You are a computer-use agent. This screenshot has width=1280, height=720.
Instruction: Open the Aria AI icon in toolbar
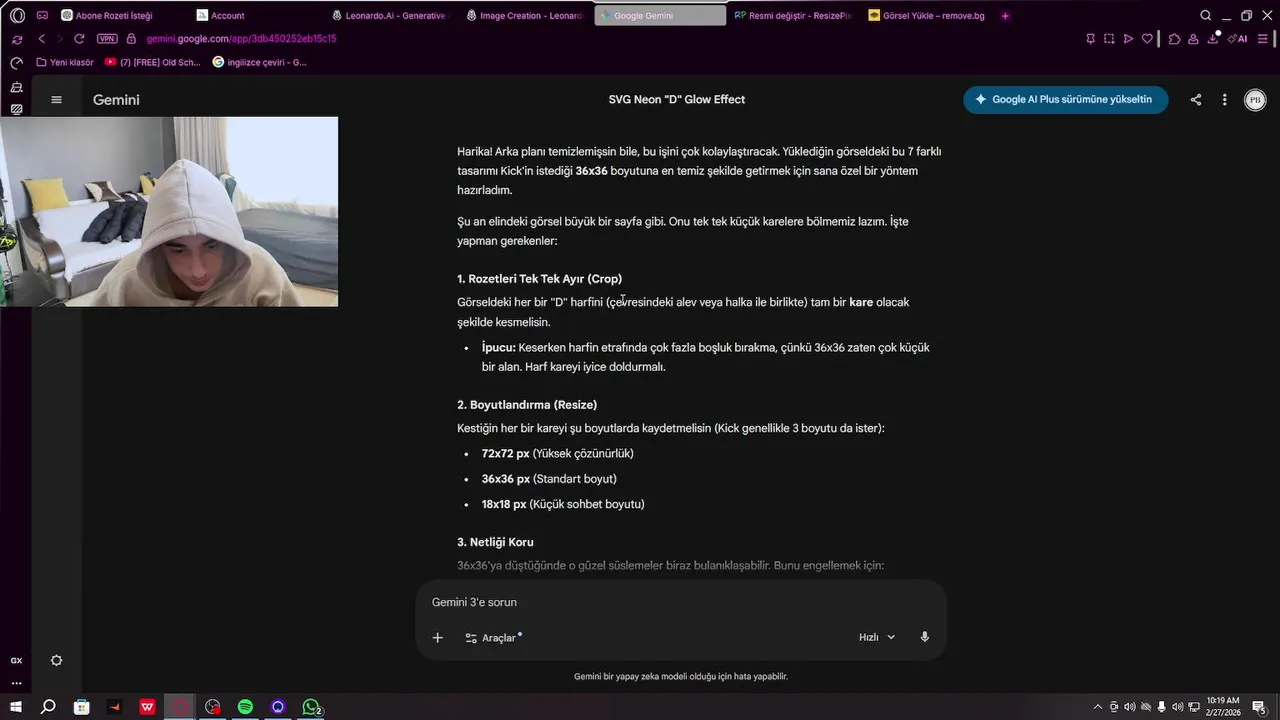click(x=1238, y=39)
